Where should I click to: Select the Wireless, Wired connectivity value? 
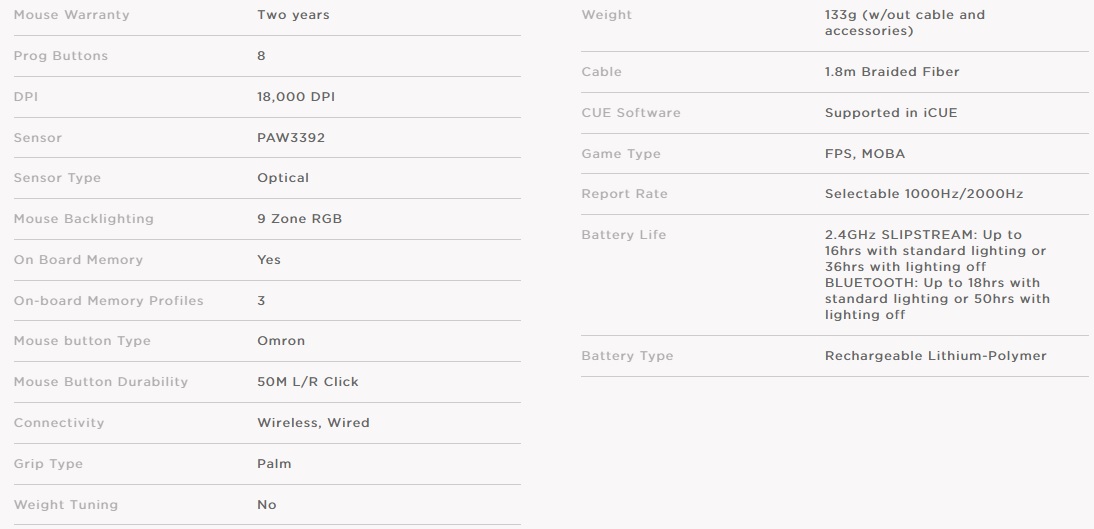313,423
